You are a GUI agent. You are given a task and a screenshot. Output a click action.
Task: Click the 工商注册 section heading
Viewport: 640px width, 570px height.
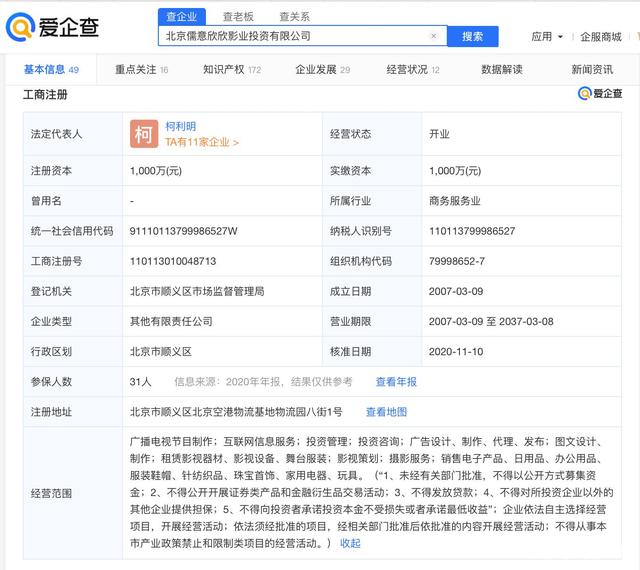(x=45, y=95)
